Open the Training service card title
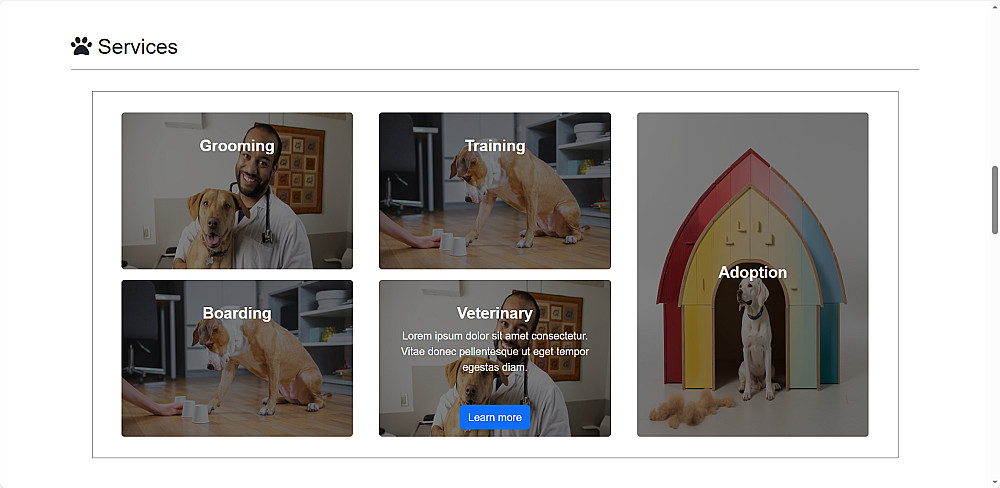The image size is (1000, 488). [495, 146]
